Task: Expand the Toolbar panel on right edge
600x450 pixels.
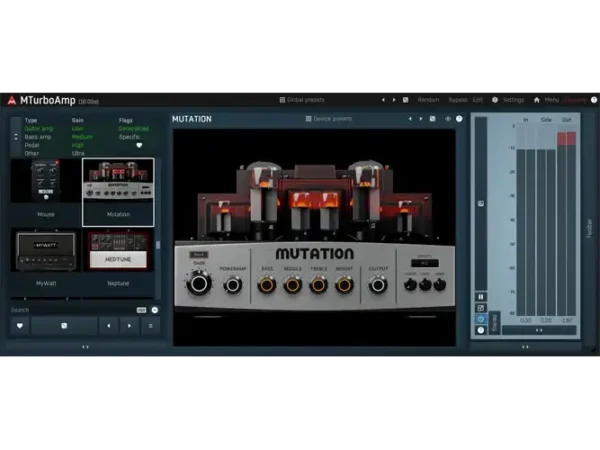Action: point(589,228)
